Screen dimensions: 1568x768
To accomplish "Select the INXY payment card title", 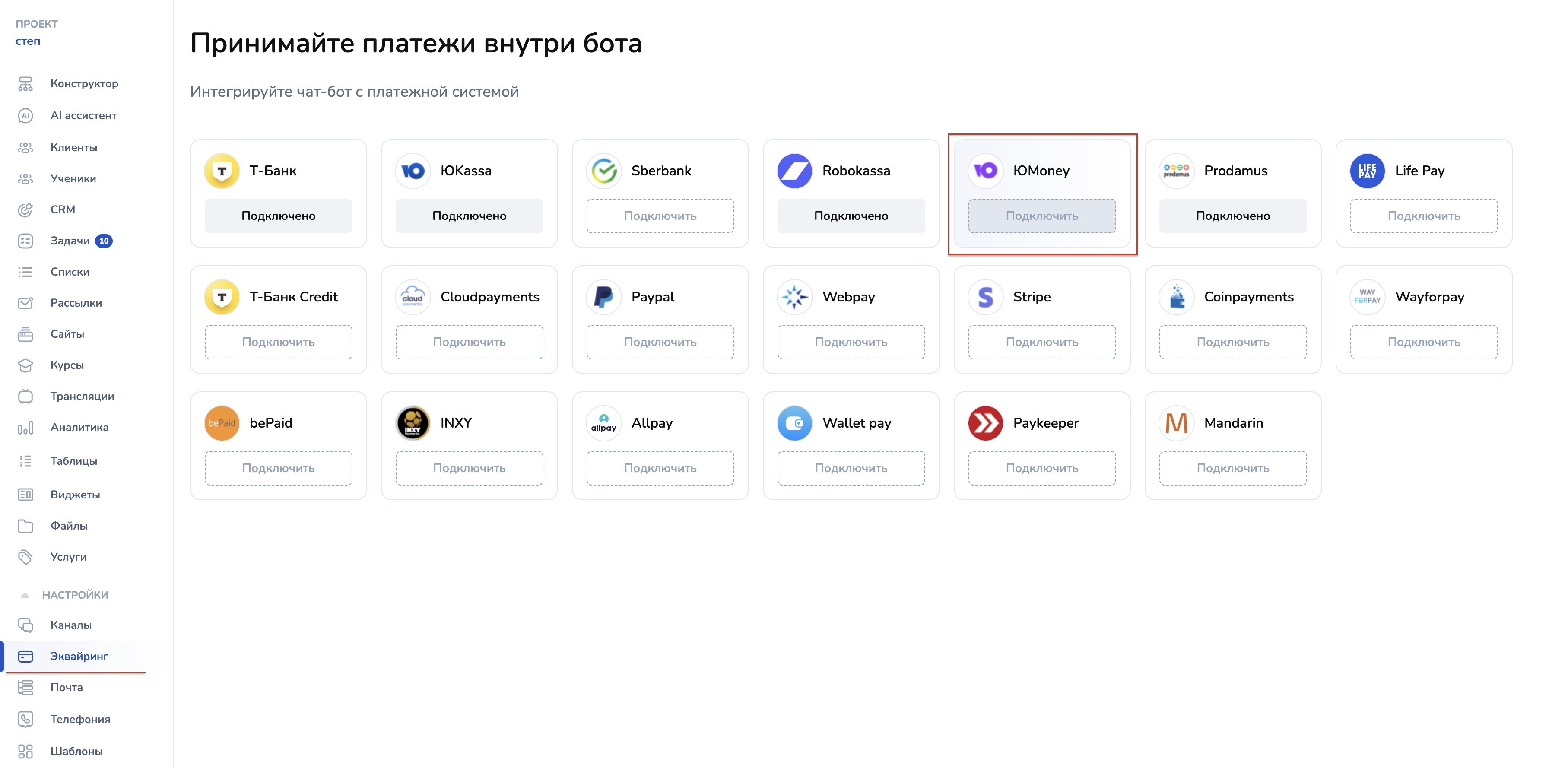I will [x=456, y=423].
